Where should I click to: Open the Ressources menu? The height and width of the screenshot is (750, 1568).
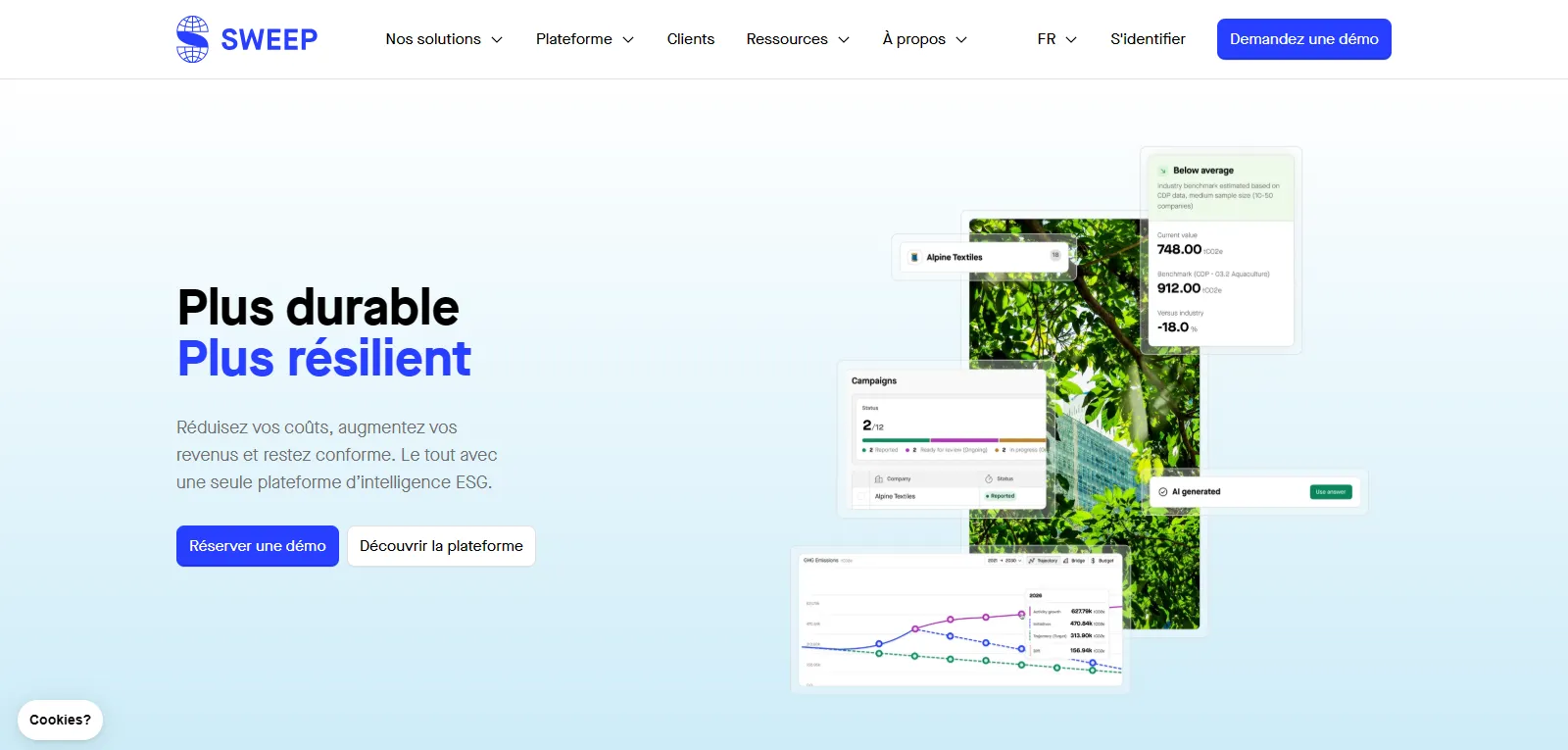[x=798, y=39]
